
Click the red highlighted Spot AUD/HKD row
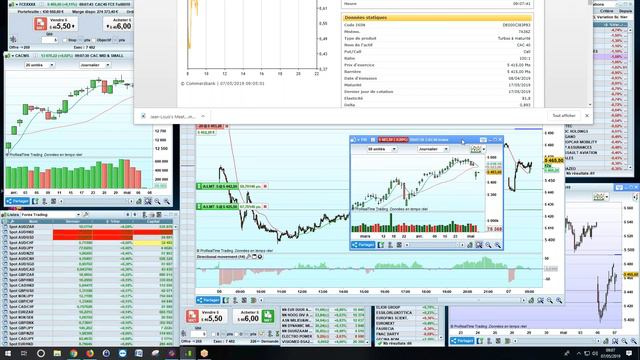coord(88,232)
